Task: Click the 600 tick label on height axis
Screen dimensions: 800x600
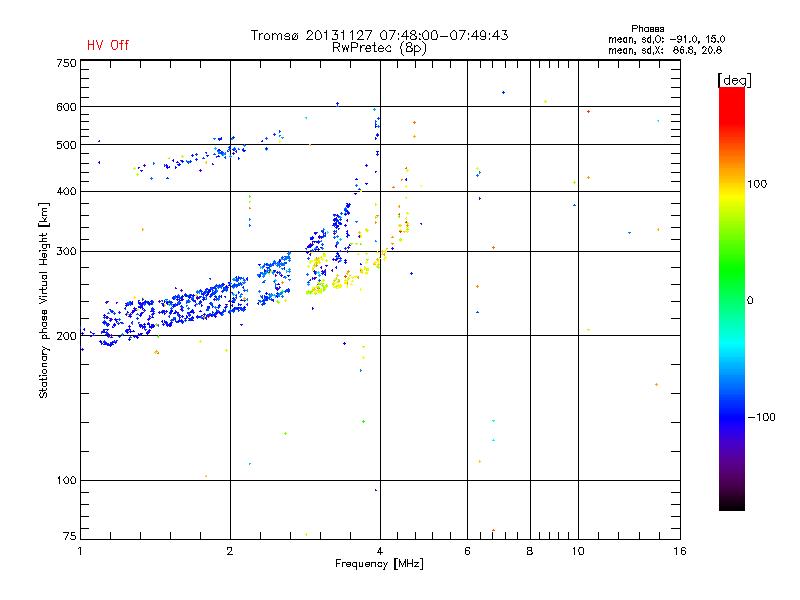Action: pos(66,107)
